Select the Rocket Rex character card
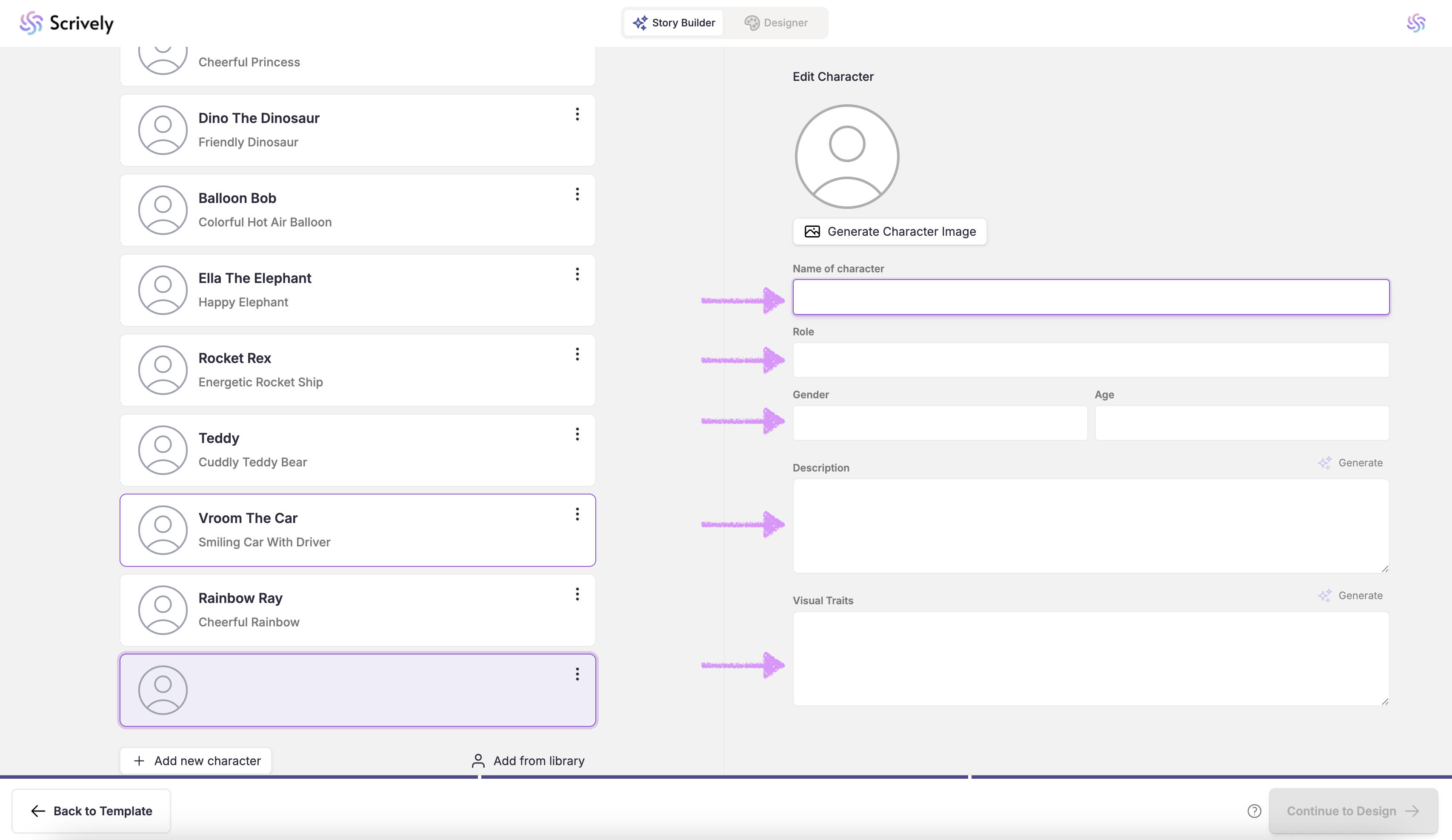1452x840 pixels. click(357, 370)
